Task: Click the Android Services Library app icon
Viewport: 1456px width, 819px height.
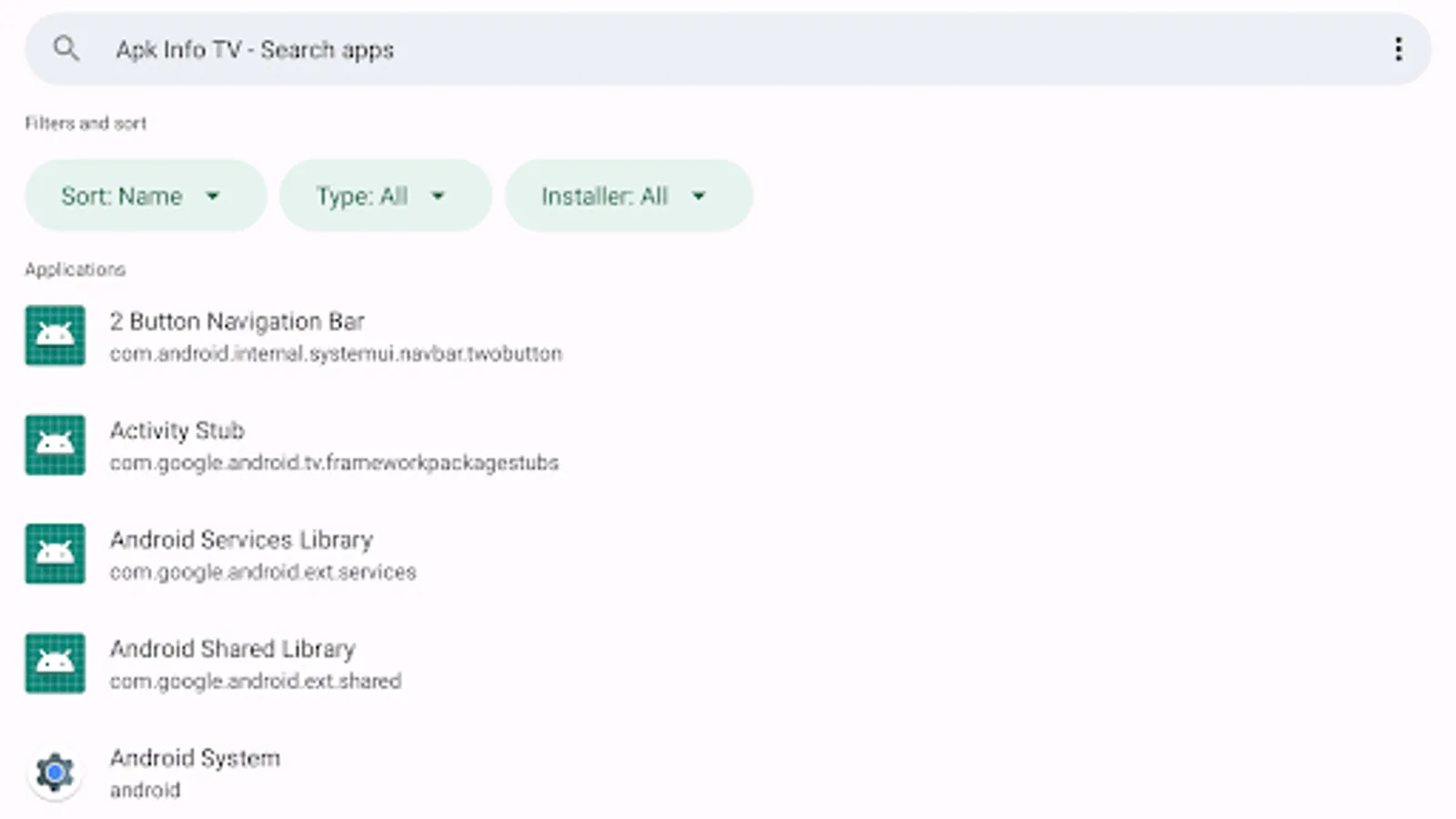Action: point(56,554)
